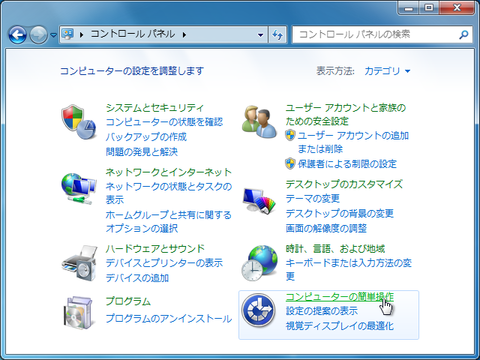The image size is (480, 360).
Task: Open the Ease of Access blue icon
Action: (258, 310)
